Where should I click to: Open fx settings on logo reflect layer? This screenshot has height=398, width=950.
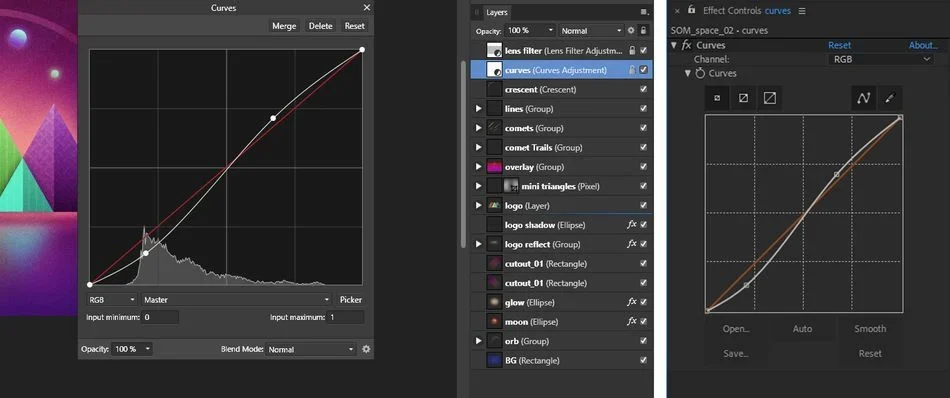point(631,244)
